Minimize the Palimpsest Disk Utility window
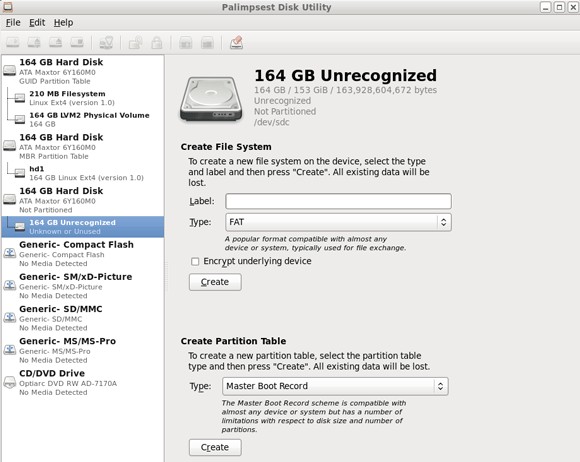Screen dimensions: 580x462 click(546, 7)
